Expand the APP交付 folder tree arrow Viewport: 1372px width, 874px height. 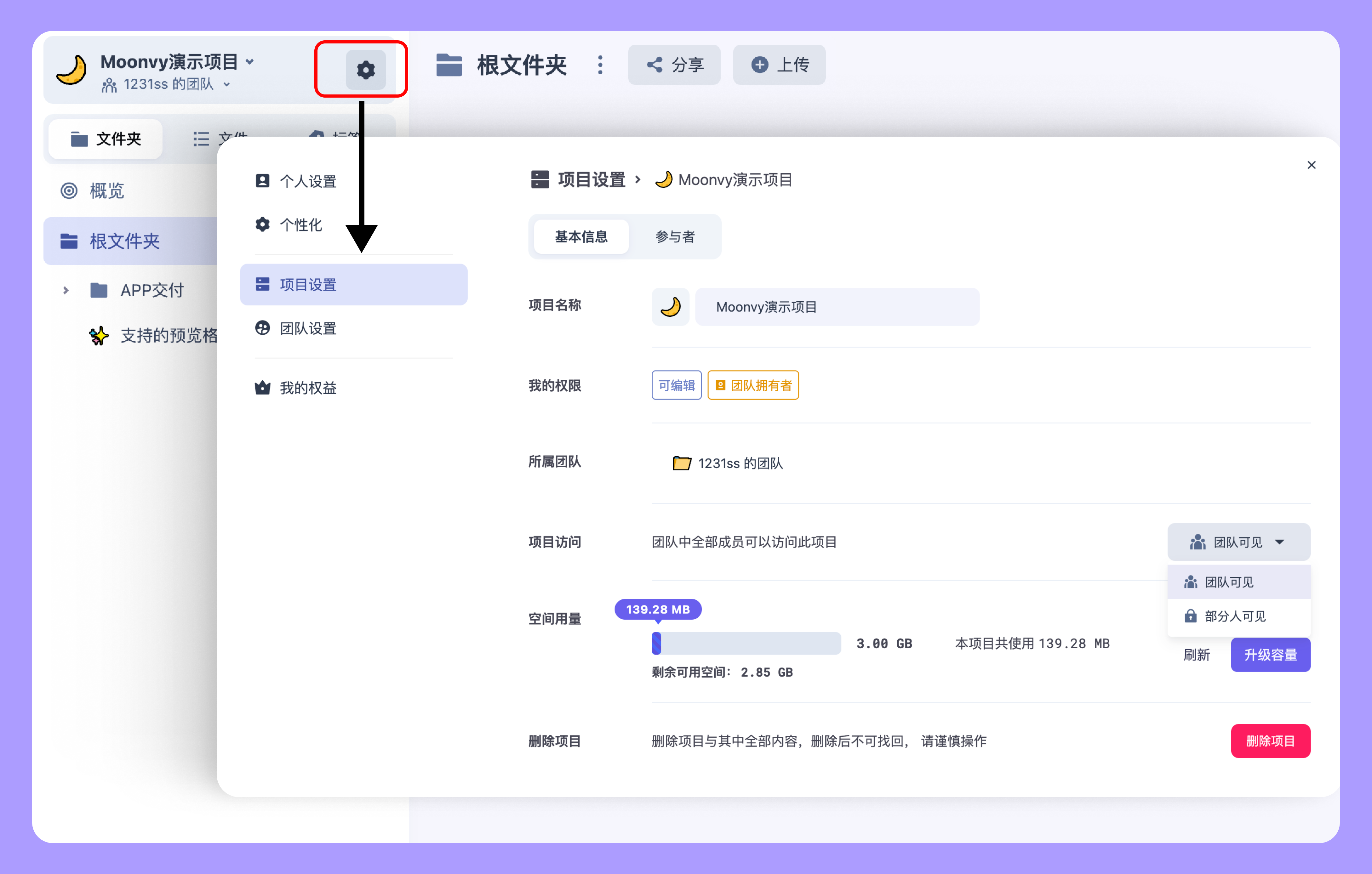click(x=66, y=290)
